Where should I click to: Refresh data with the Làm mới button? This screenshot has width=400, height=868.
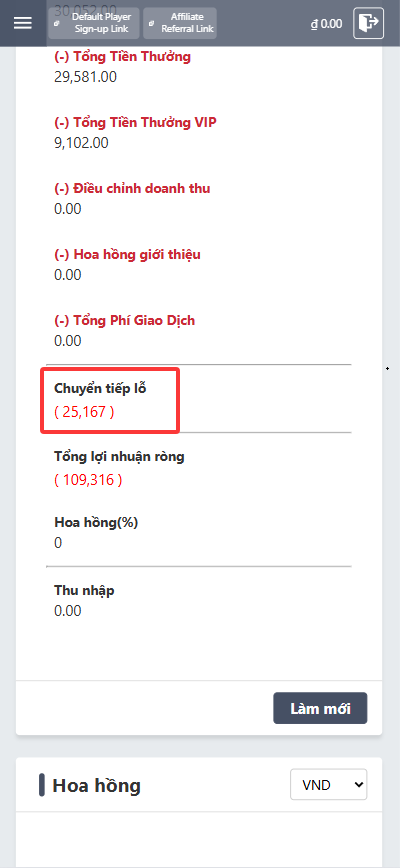[x=320, y=708]
